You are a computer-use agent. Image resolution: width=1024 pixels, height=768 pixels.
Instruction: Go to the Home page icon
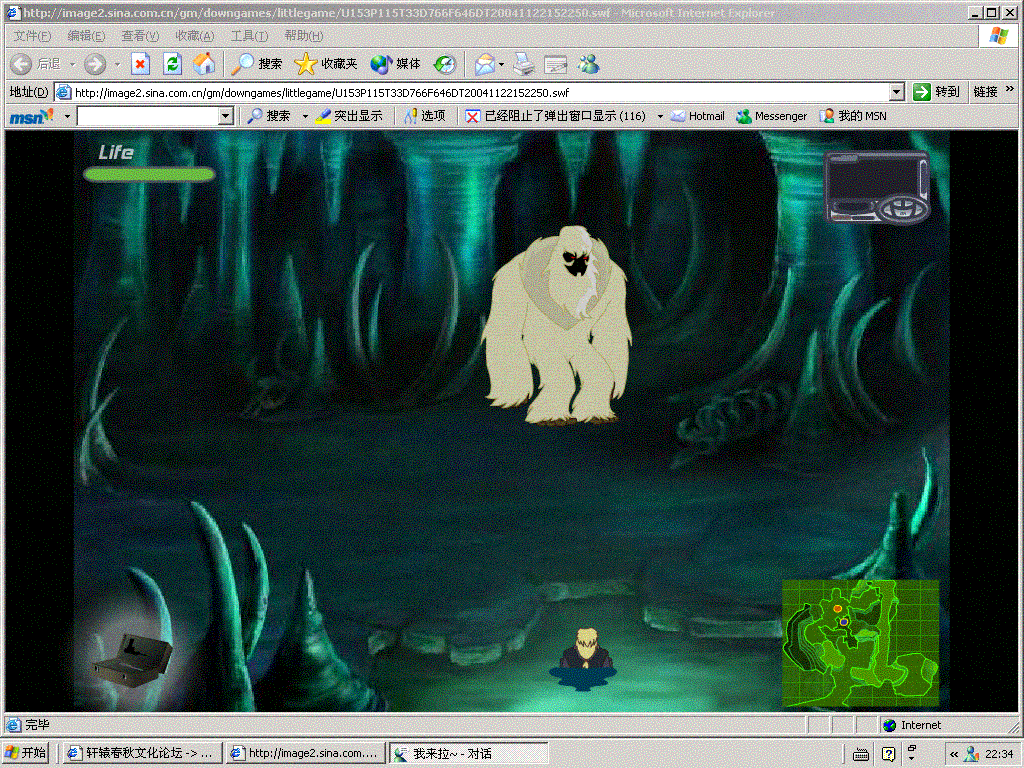(x=204, y=64)
